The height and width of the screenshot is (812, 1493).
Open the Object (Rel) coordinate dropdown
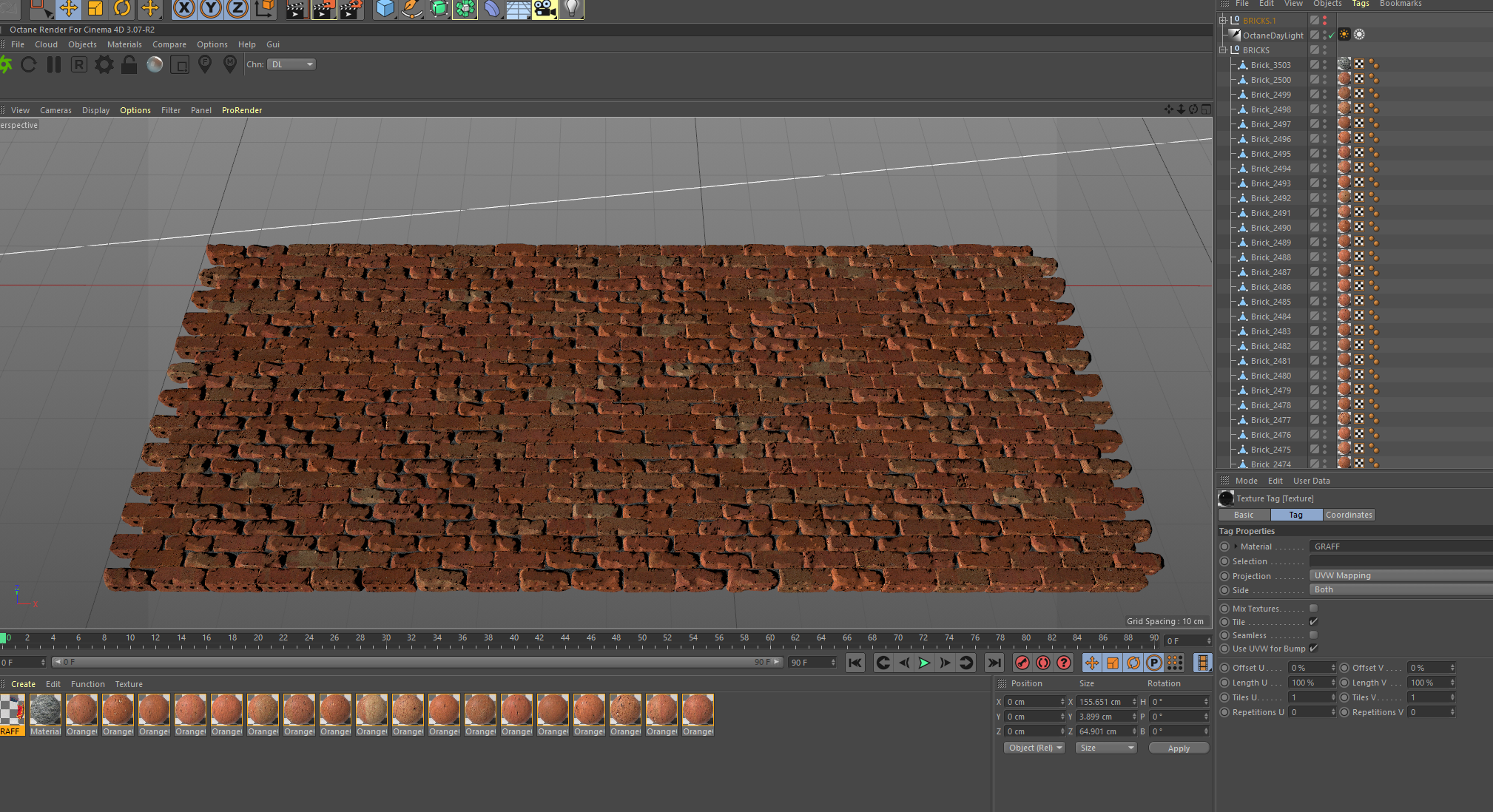[x=1034, y=748]
